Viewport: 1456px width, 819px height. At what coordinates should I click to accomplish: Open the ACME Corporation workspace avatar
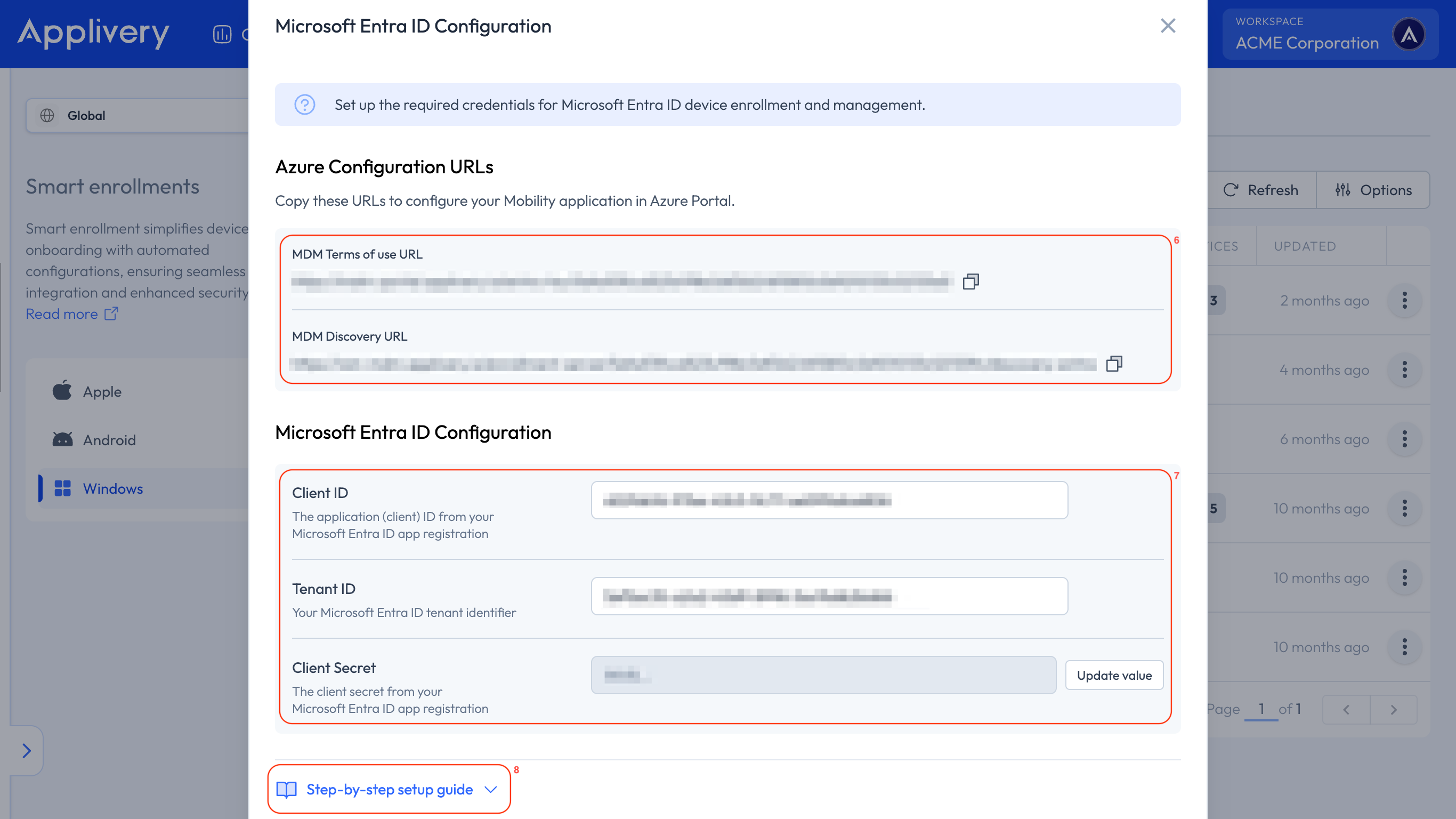click(1410, 34)
